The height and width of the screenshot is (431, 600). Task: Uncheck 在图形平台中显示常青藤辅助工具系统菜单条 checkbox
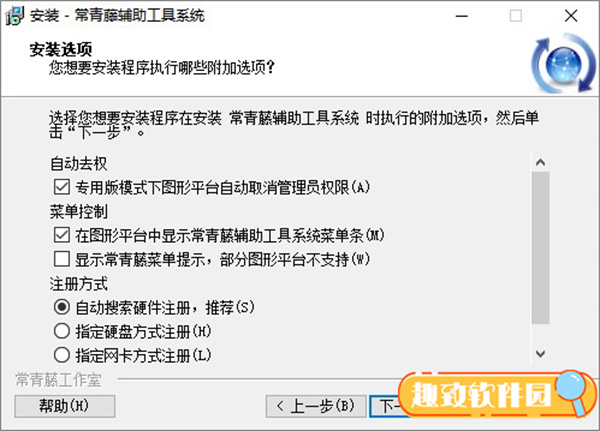(x=62, y=235)
